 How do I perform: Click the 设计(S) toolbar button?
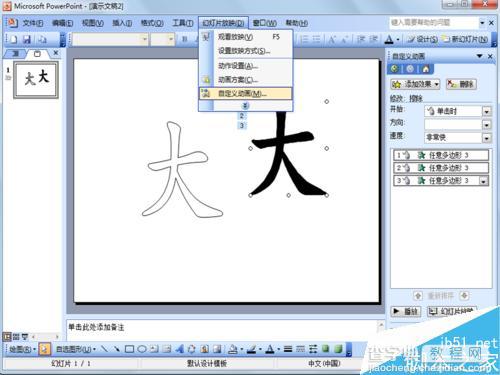[422, 39]
